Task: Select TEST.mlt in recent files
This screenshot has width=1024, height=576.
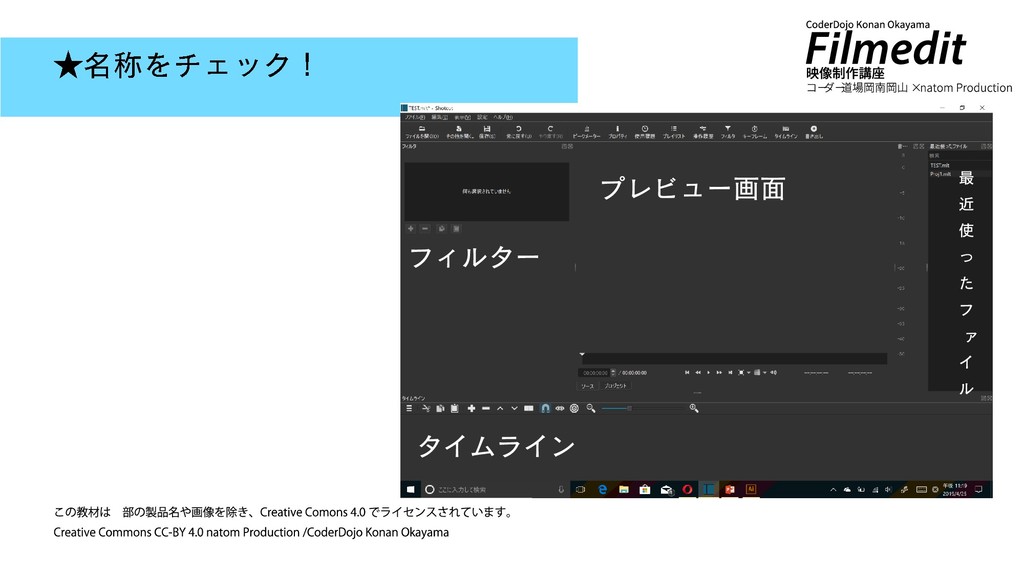Action: pyautogui.click(x=941, y=166)
